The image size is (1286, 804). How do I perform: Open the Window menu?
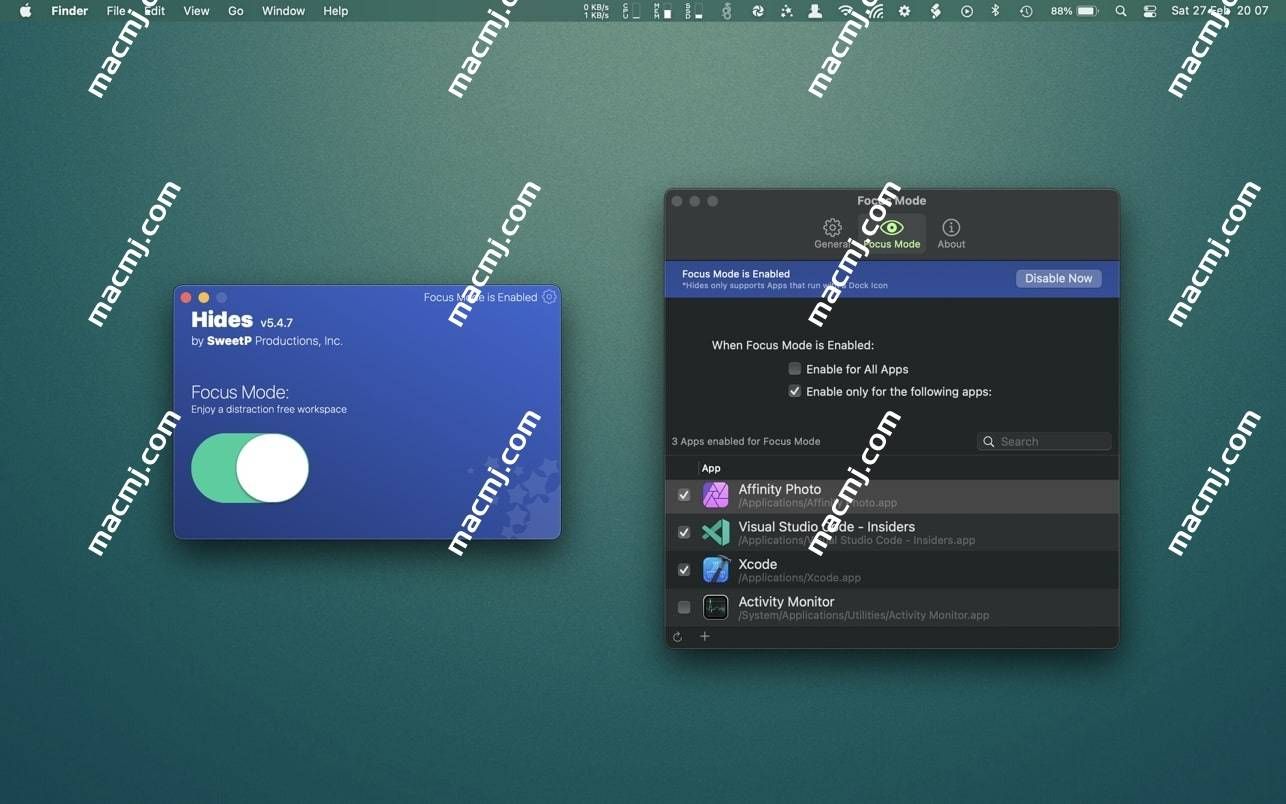tap(284, 11)
